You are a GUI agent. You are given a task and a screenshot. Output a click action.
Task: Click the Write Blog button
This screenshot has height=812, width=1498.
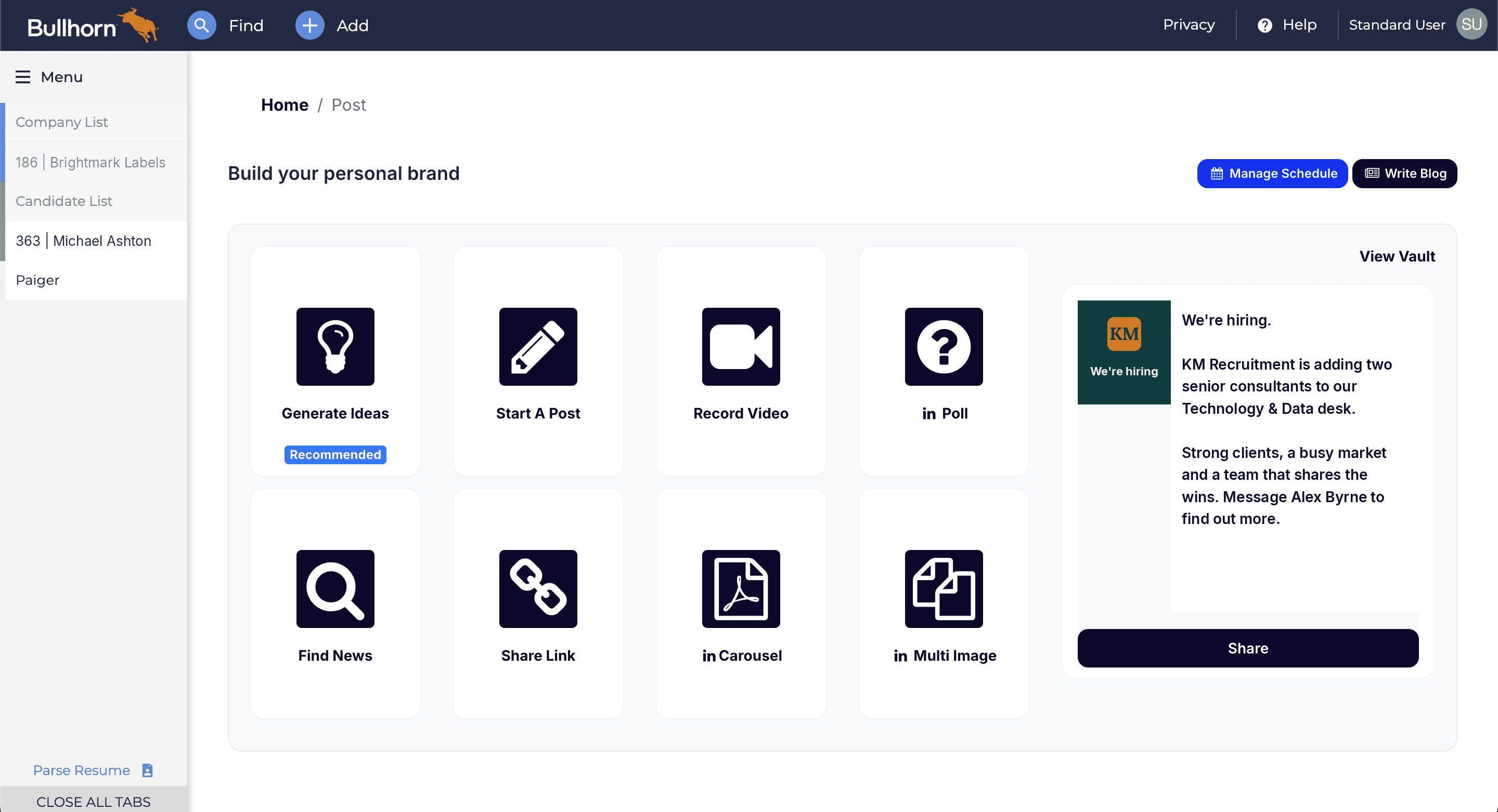click(x=1404, y=173)
